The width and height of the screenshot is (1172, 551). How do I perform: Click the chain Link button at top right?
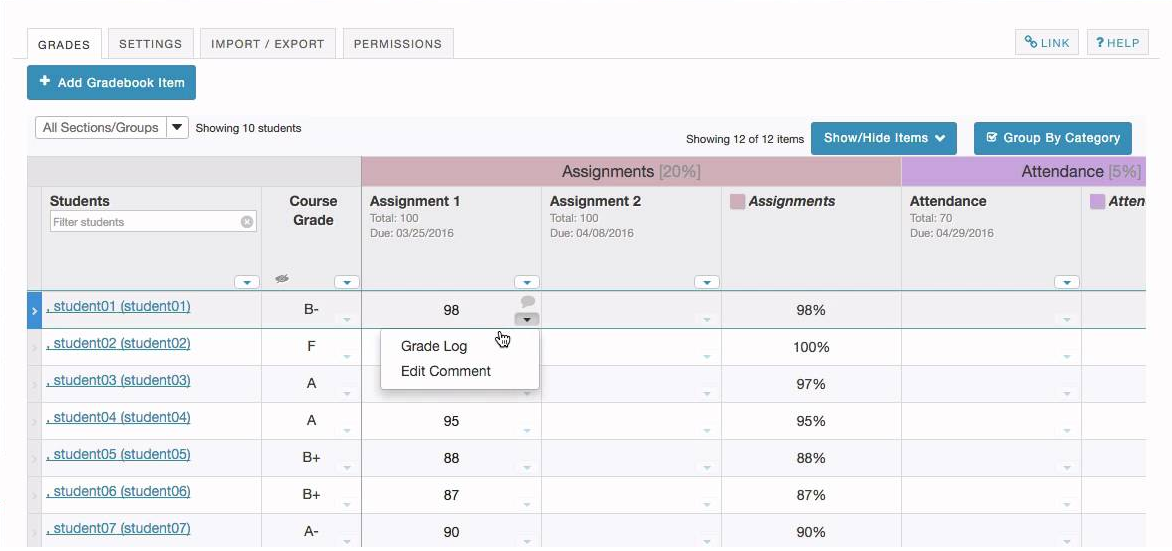coord(1047,43)
